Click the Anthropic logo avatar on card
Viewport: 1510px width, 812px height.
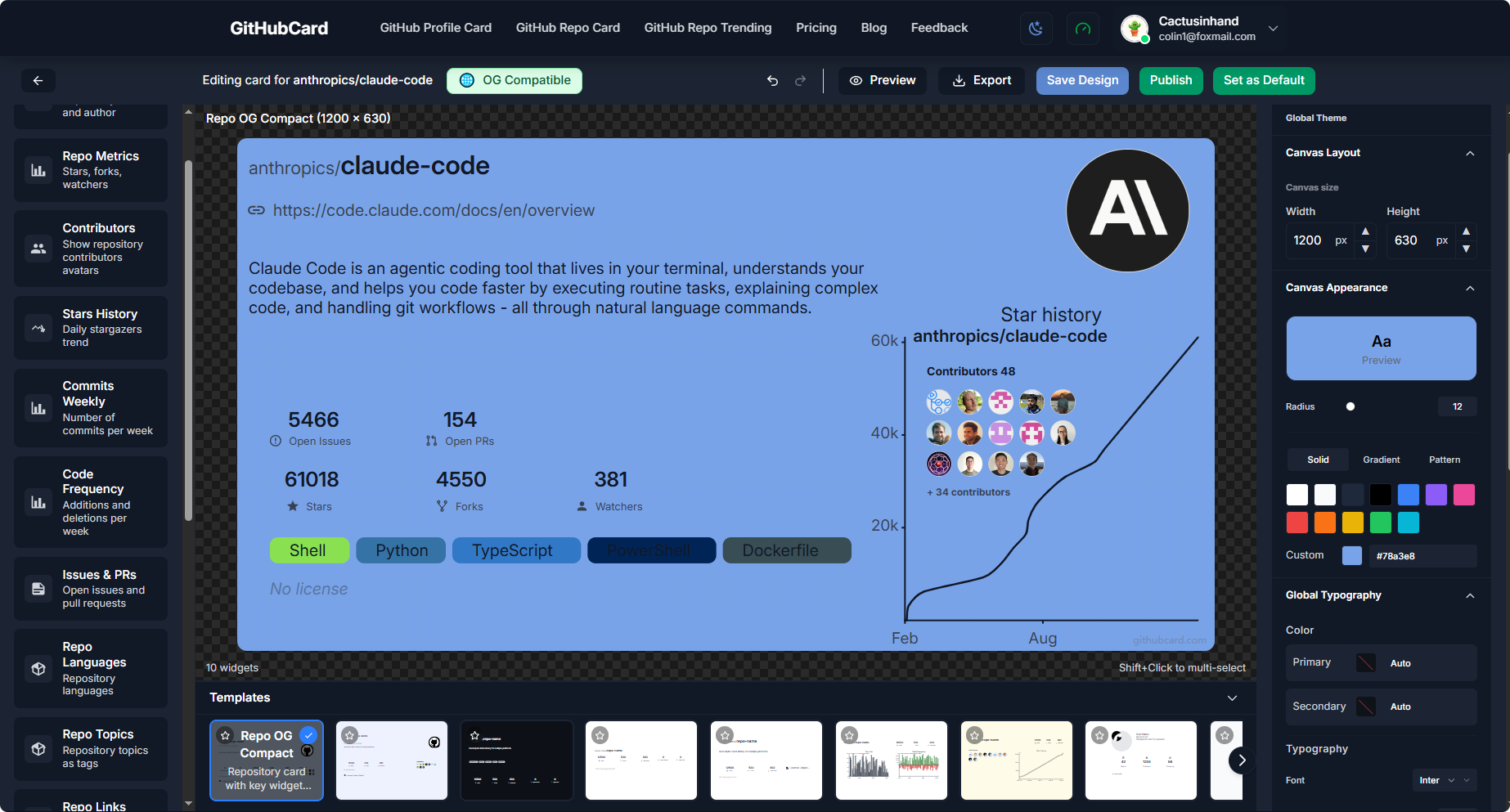pos(1127,210)
